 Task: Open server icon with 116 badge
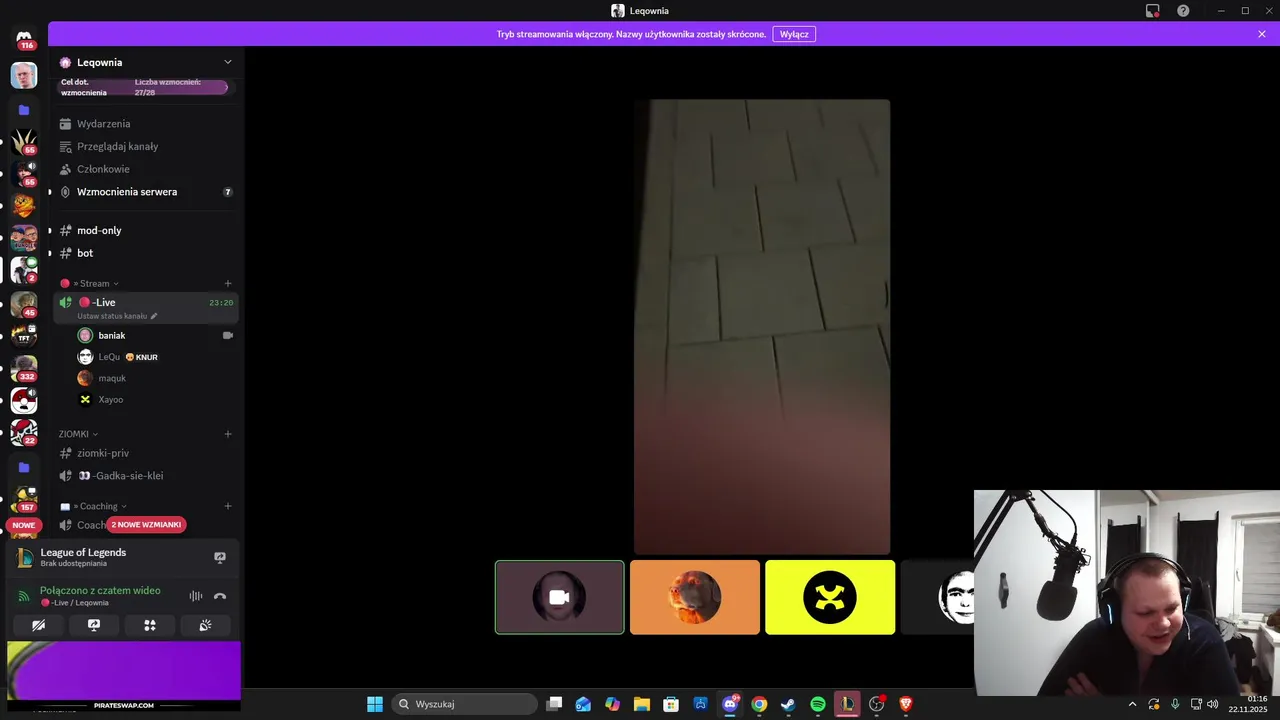24,39
